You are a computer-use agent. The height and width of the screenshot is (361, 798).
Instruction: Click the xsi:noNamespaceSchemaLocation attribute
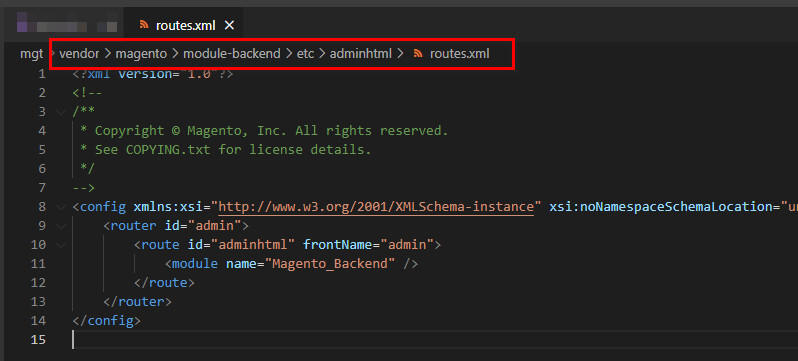tap(662, 207)
